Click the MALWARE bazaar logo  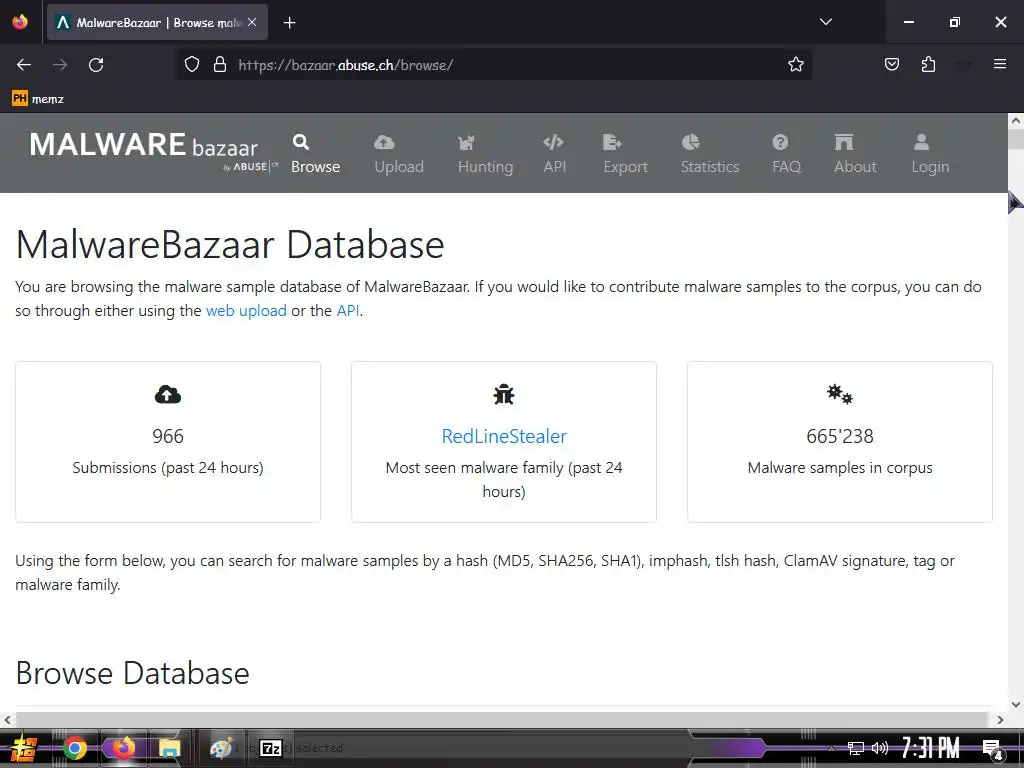(153, 151)
